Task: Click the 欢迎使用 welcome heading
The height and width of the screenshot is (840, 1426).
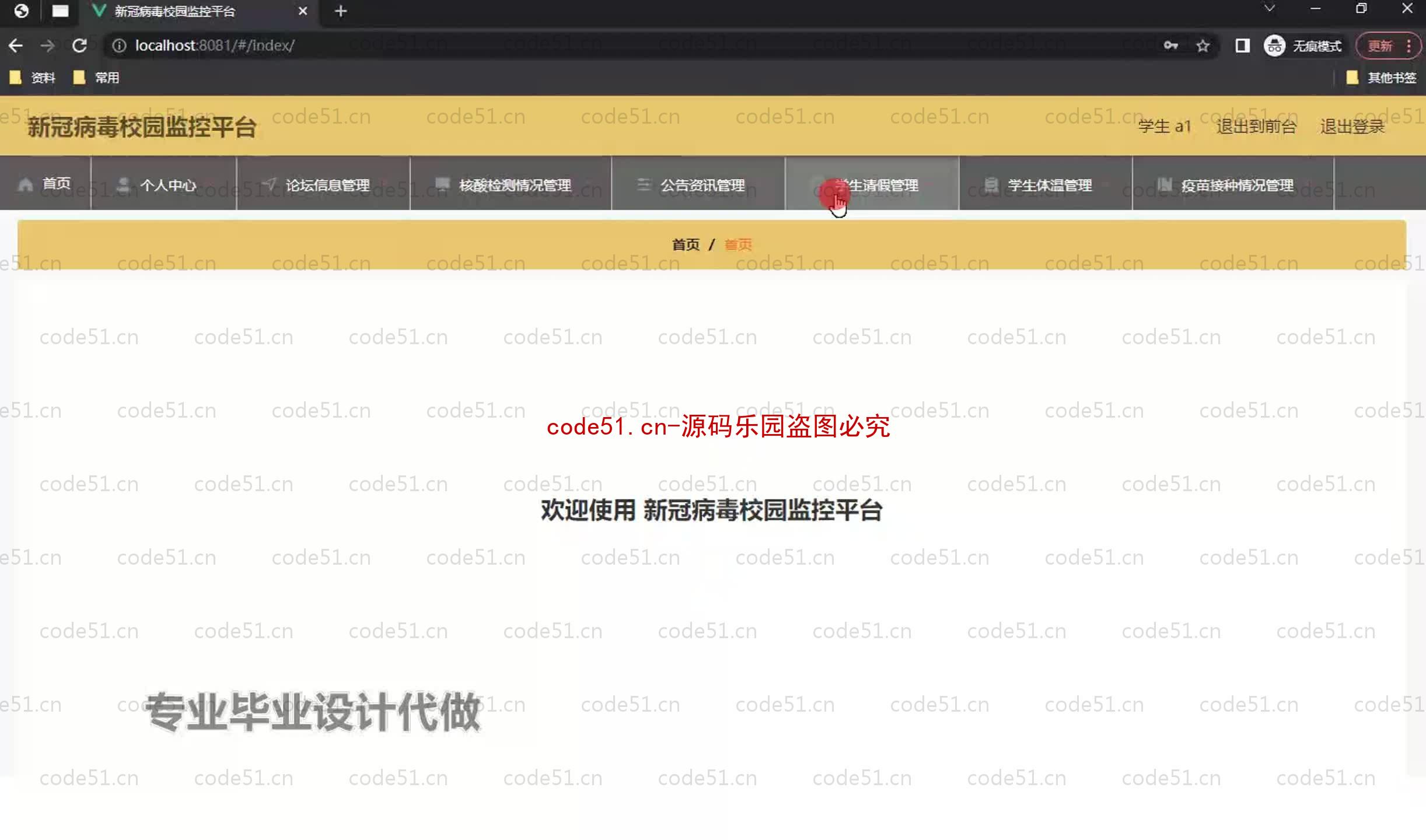Action: pyautogui.click(x=711, y=510)
